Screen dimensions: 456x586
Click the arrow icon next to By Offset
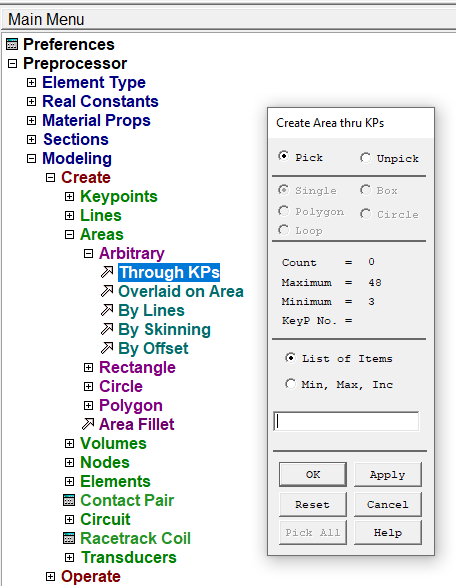107,348
